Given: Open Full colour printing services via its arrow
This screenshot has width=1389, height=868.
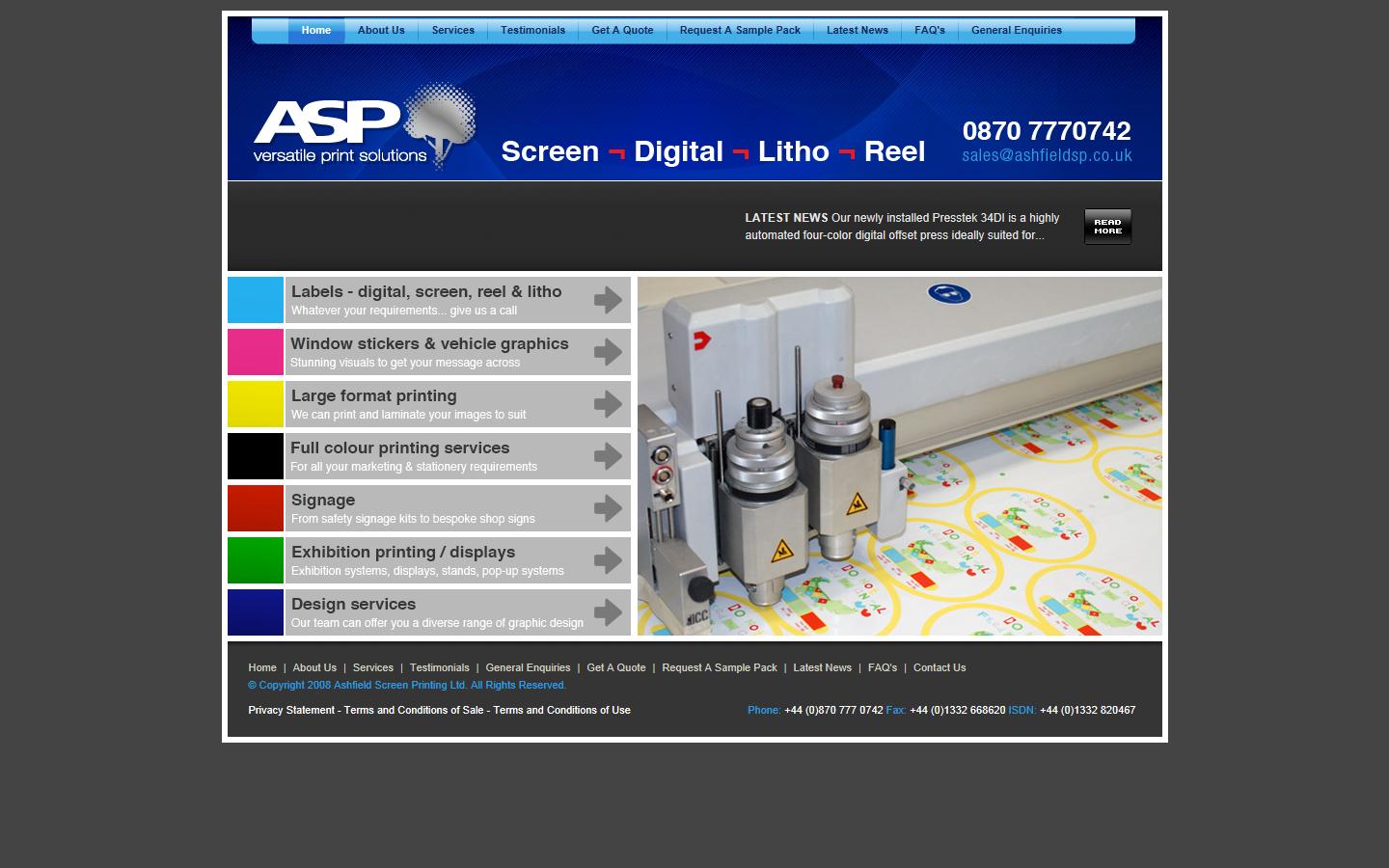Looking at the screenshot, I should tap(607, 456).
